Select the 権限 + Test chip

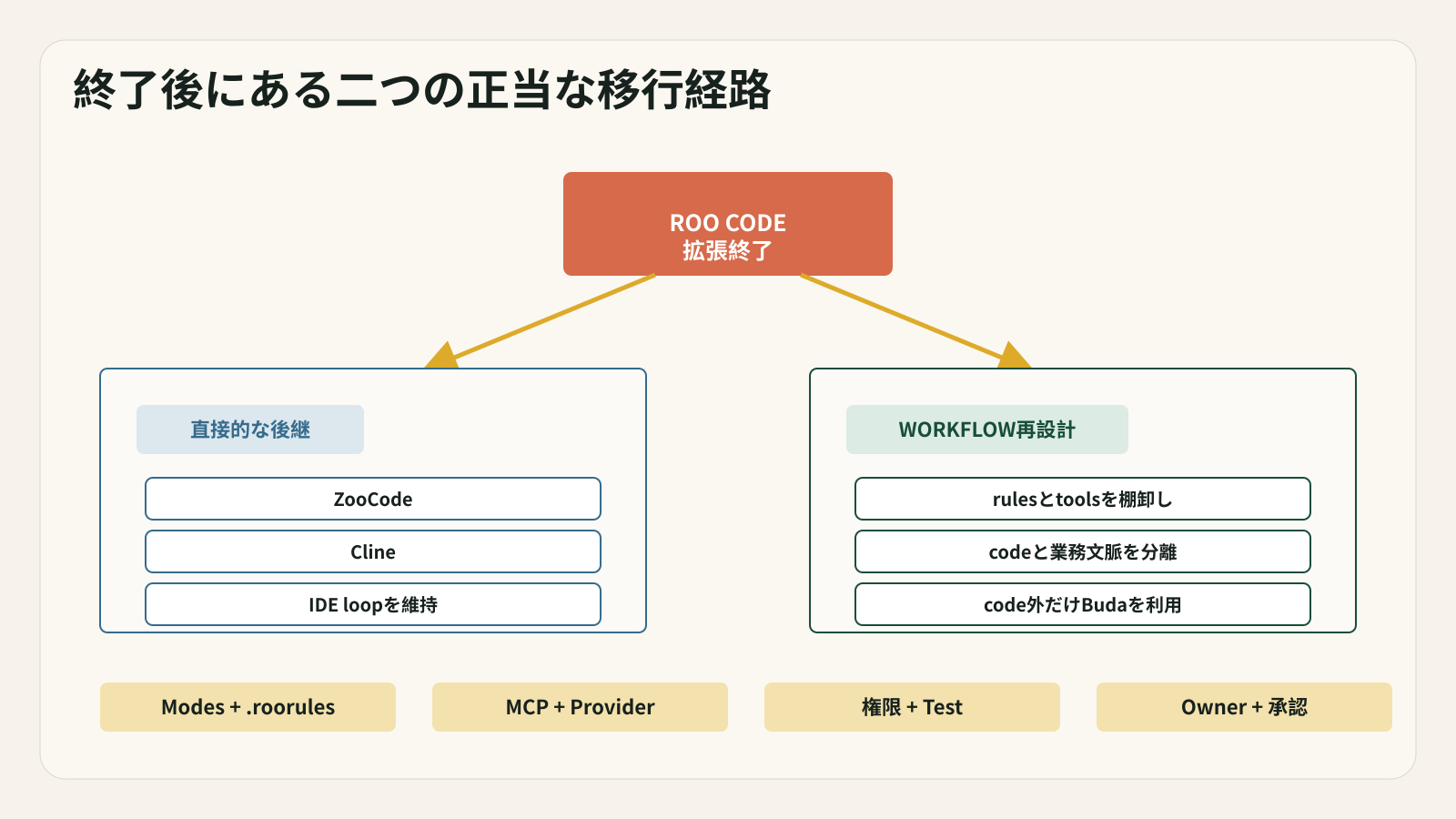(912, 707)
